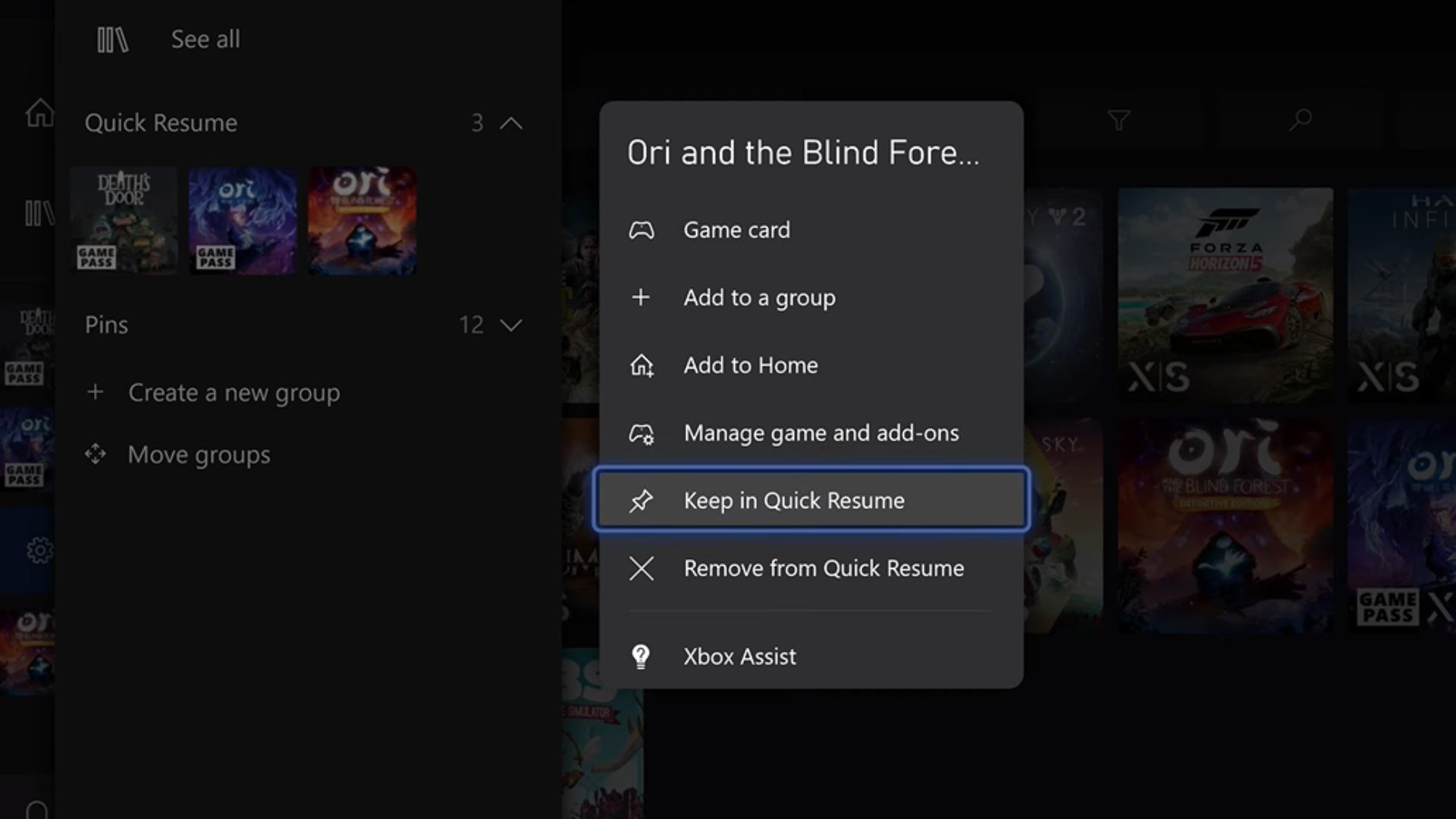
Task: Choose Add to Home option
Action: tap(750, 366)
